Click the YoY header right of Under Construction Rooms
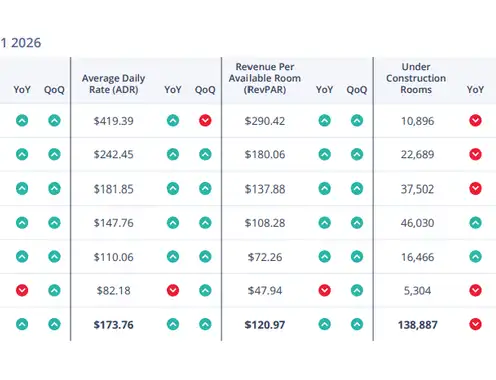The width and height of the screenshot is (496, 380). [x=475, y=89]
